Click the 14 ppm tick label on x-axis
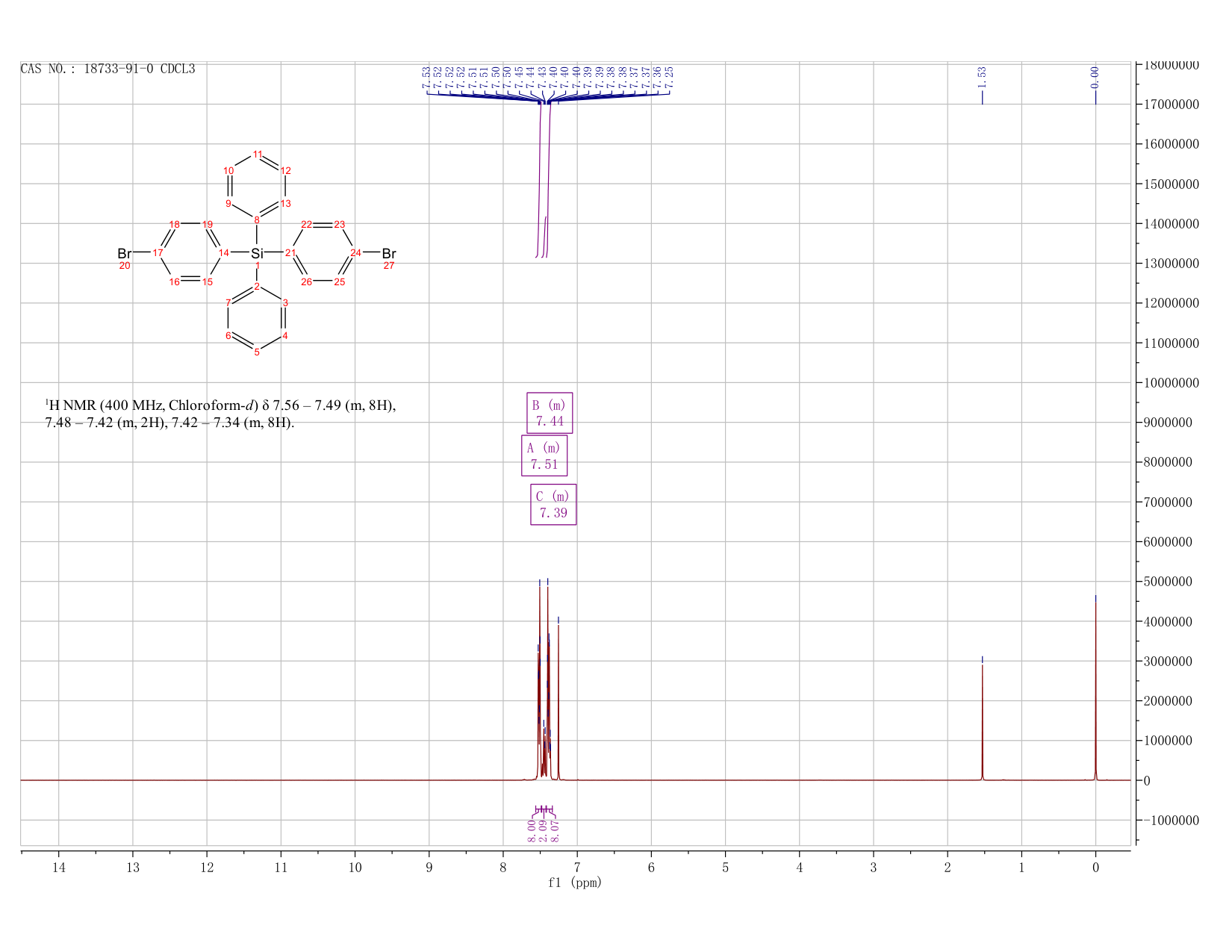Screen dimensions: 1232x952 point(59,868)
